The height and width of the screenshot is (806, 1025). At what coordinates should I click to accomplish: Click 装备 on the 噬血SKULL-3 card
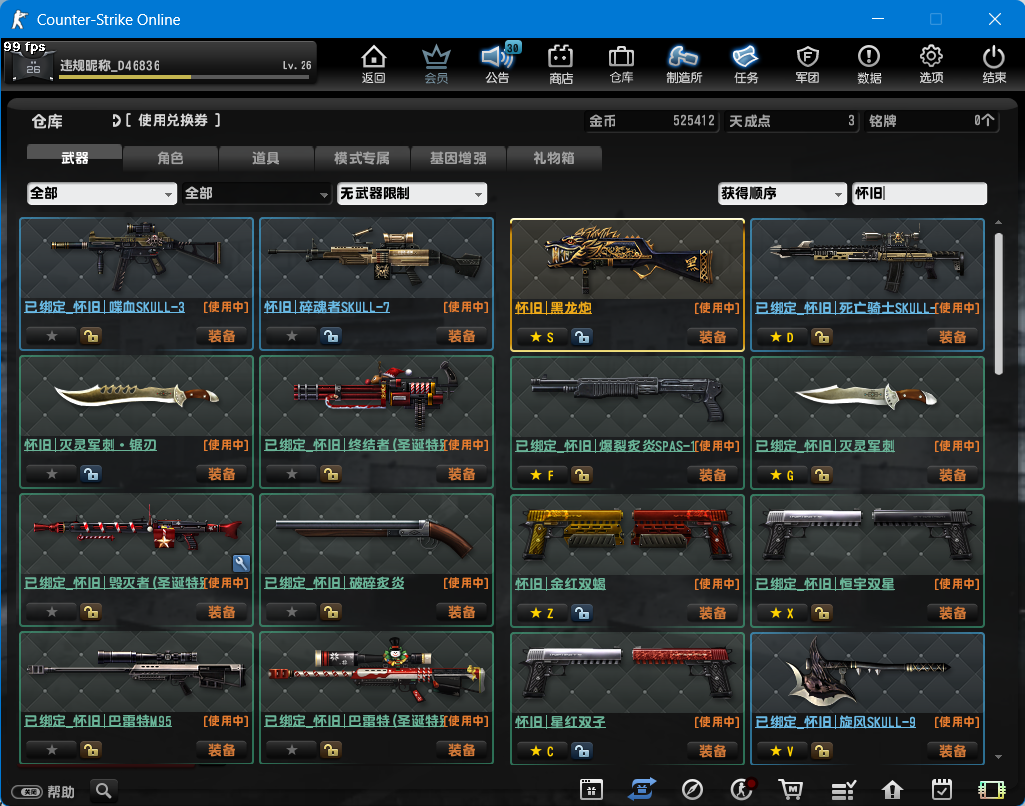[222, 336]
